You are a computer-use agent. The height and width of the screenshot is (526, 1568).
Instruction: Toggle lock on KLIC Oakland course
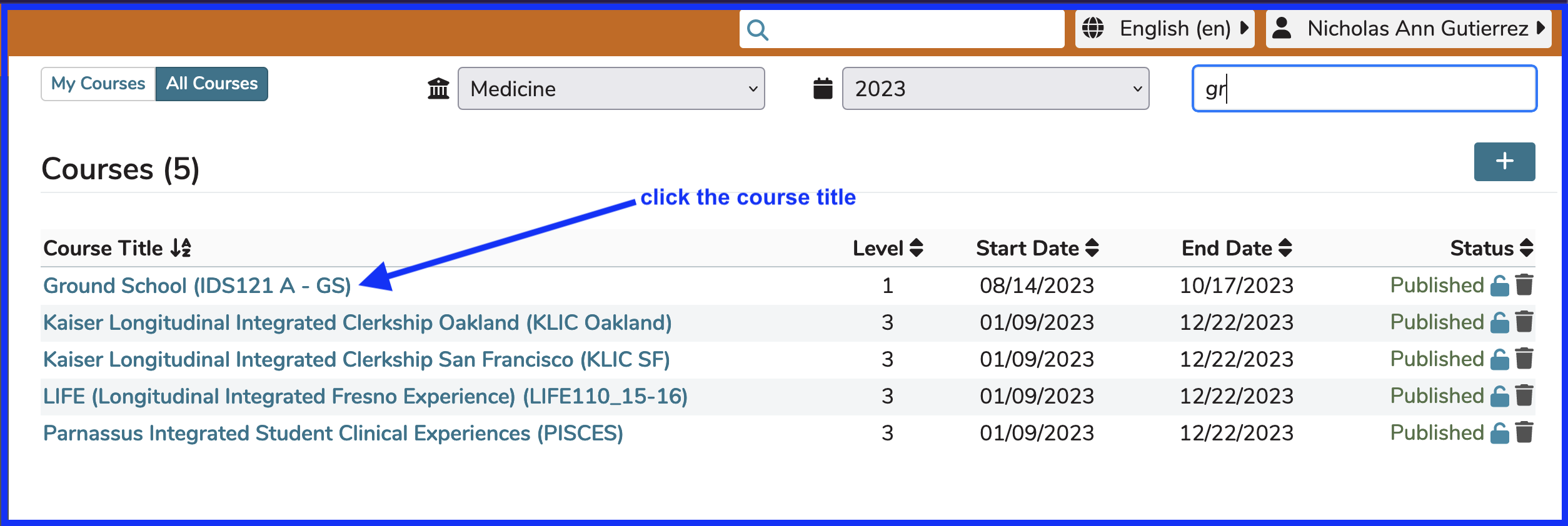click(1499, 322)
